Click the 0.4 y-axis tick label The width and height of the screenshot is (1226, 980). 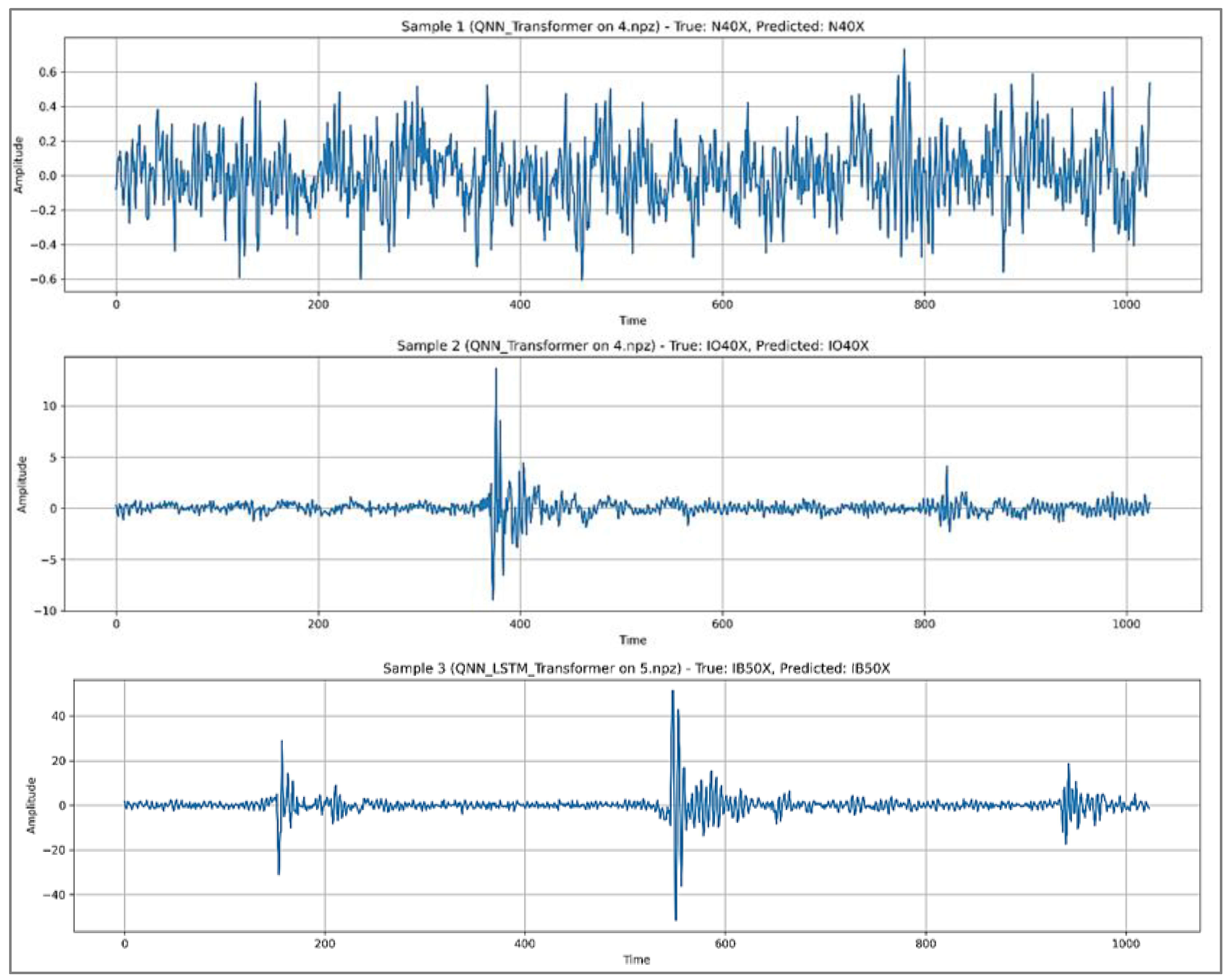coord(48,107)
